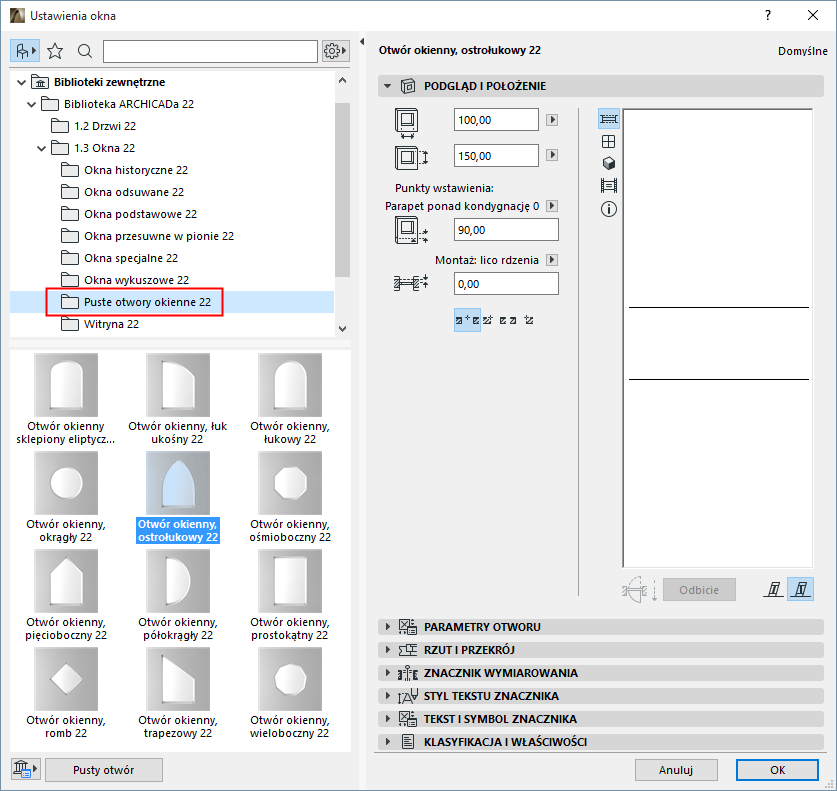Switch preview to elevation view icon
The image size is (837, 791).
click(x=609, y=141)
